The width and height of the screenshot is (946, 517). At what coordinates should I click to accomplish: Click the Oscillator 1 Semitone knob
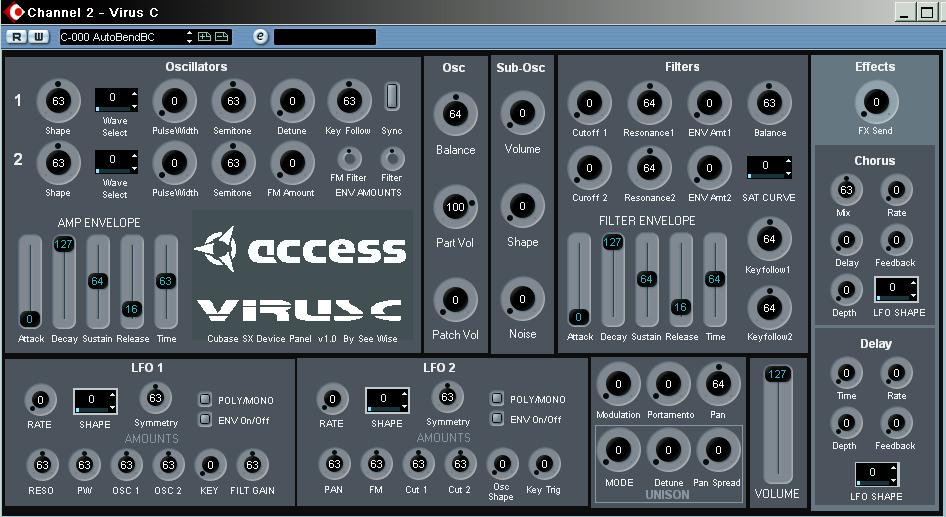[233, 101]
